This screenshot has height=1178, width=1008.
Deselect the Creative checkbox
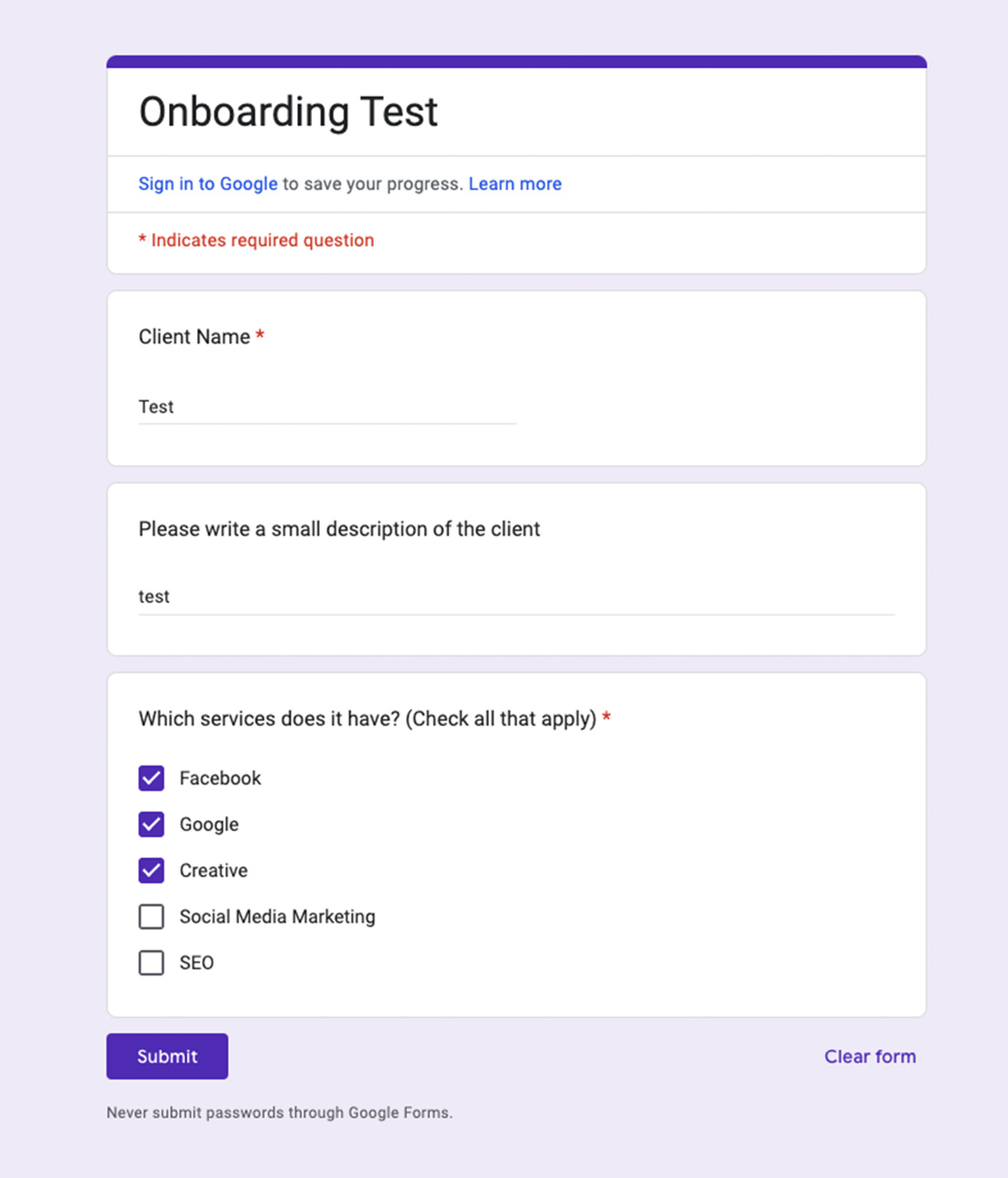(x=152, y=871)
